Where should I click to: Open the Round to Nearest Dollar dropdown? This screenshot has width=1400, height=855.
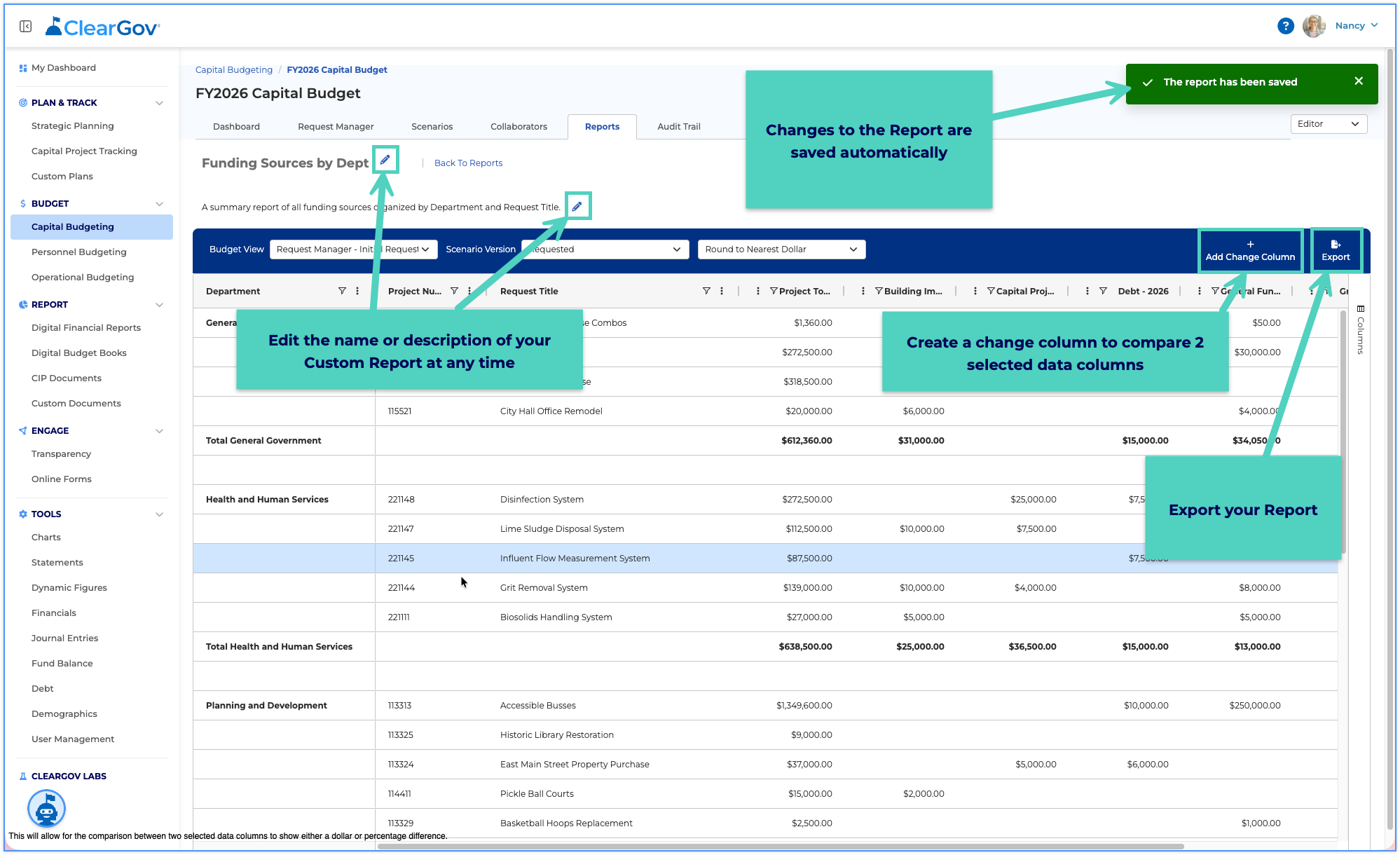coord(781,249)
